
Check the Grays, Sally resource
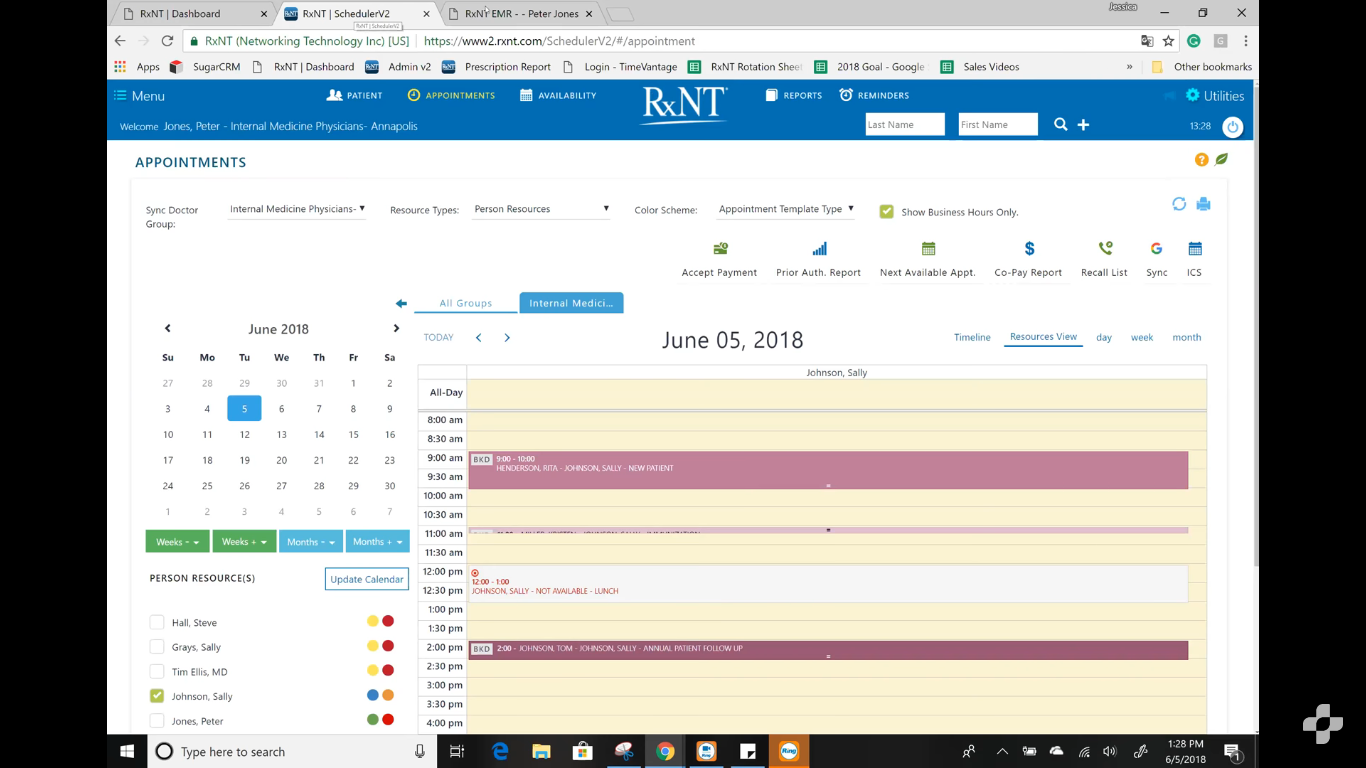(x=157, y=647)
